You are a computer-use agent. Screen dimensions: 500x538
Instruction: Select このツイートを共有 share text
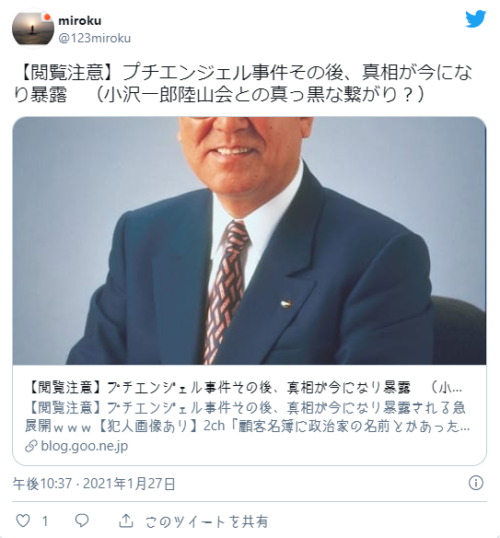tap(206, 522)
